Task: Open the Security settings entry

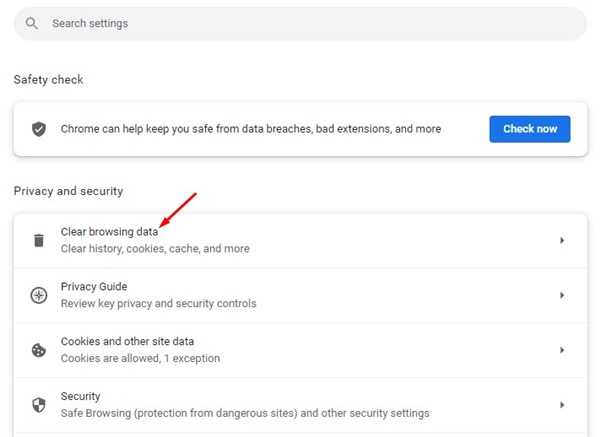Action: coord(80,397)
